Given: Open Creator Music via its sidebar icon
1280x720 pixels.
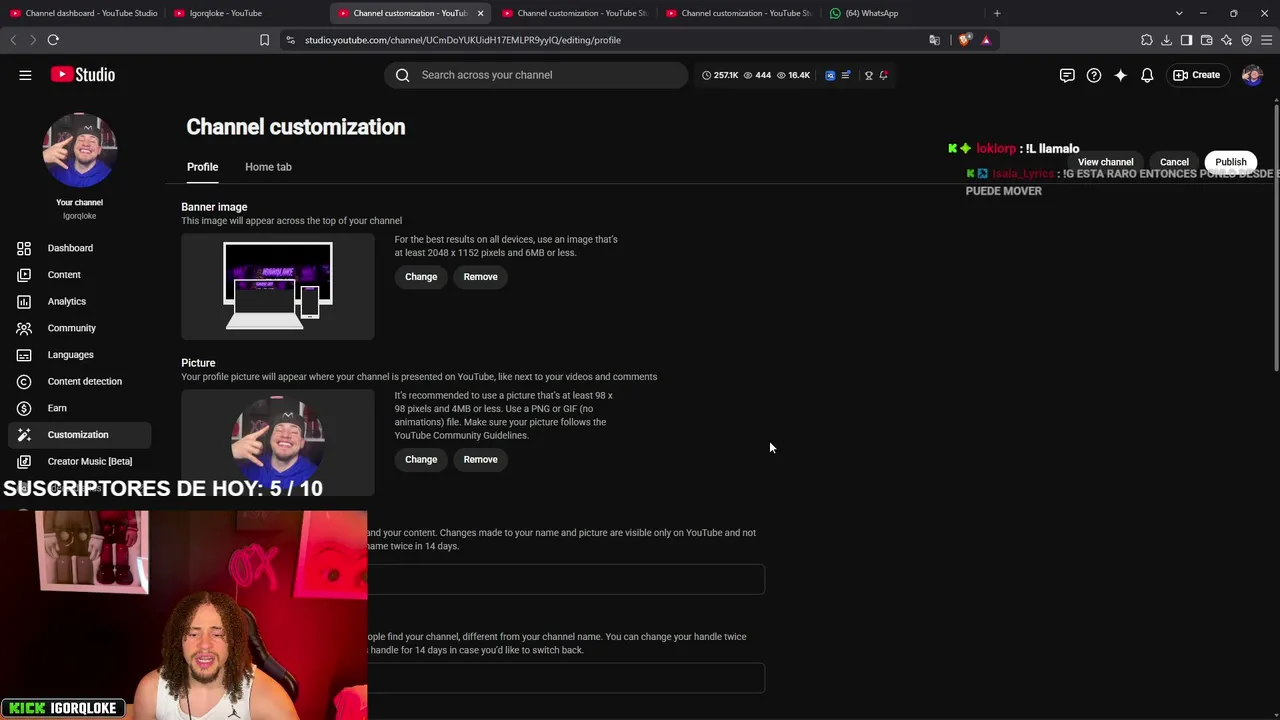Looking at the screenshot, I should [x=24, y=461].
